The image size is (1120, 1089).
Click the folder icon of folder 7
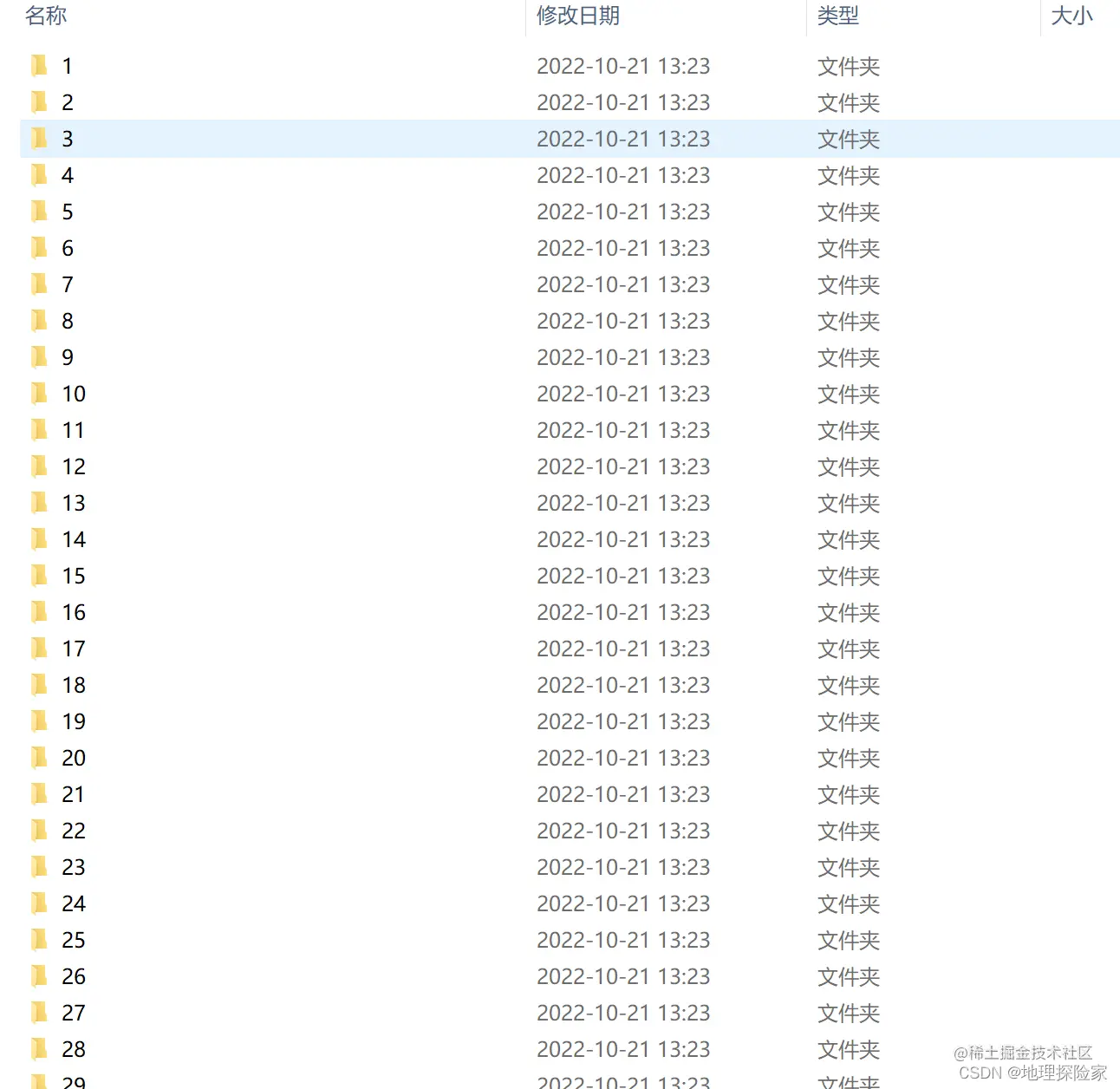pyautogui.click(x=39, y=284)
